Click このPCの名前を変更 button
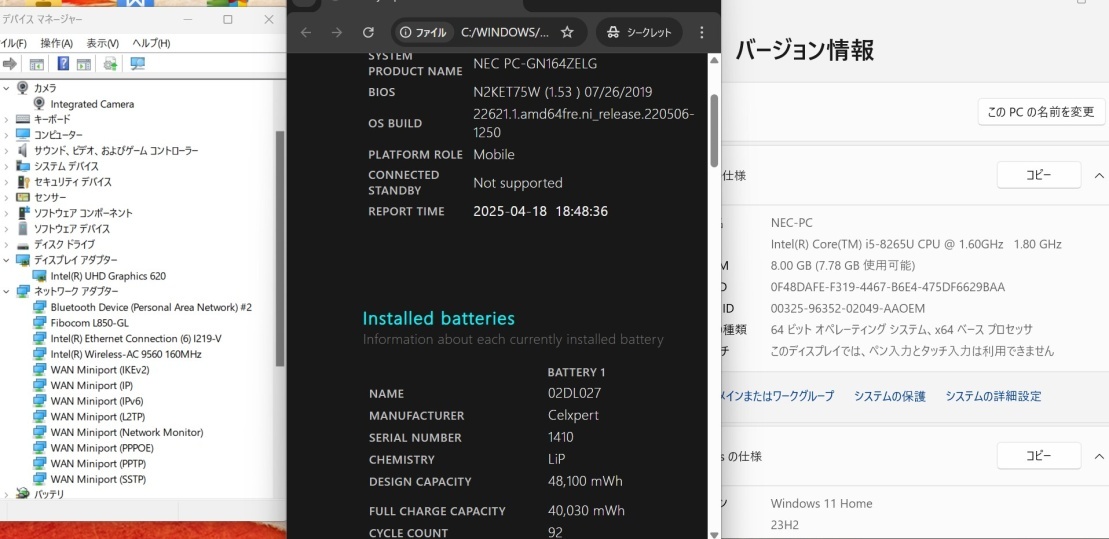 (1041, 112)
